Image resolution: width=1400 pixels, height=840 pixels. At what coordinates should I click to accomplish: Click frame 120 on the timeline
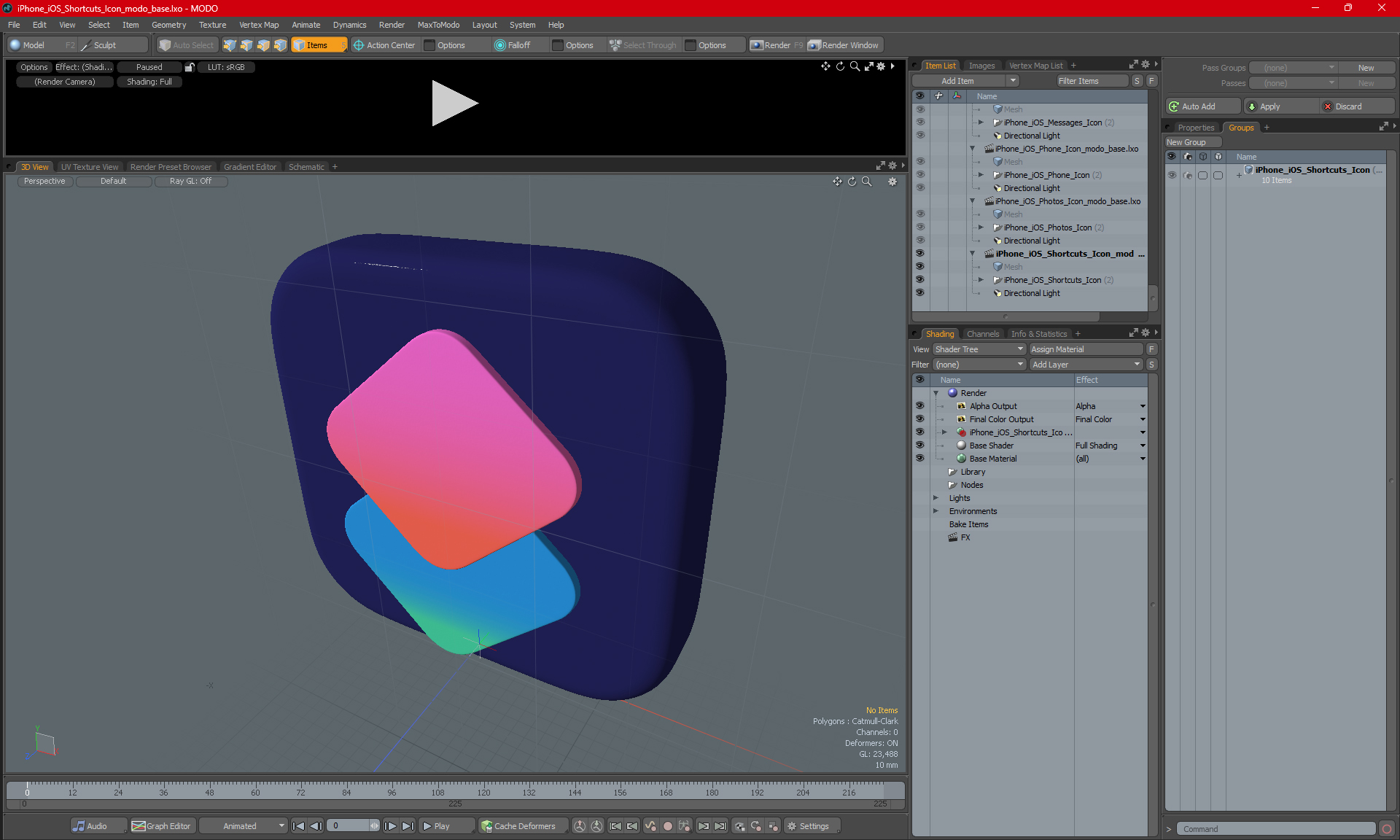[x=483, y=788]
